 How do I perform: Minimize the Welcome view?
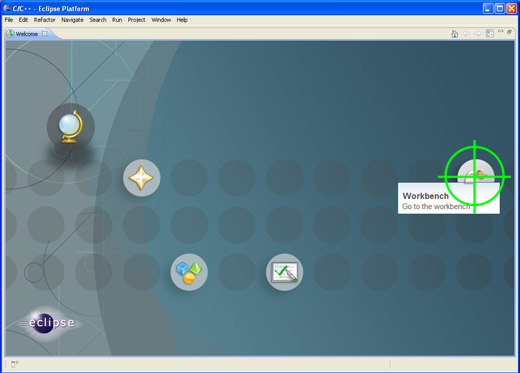point(500,31)
